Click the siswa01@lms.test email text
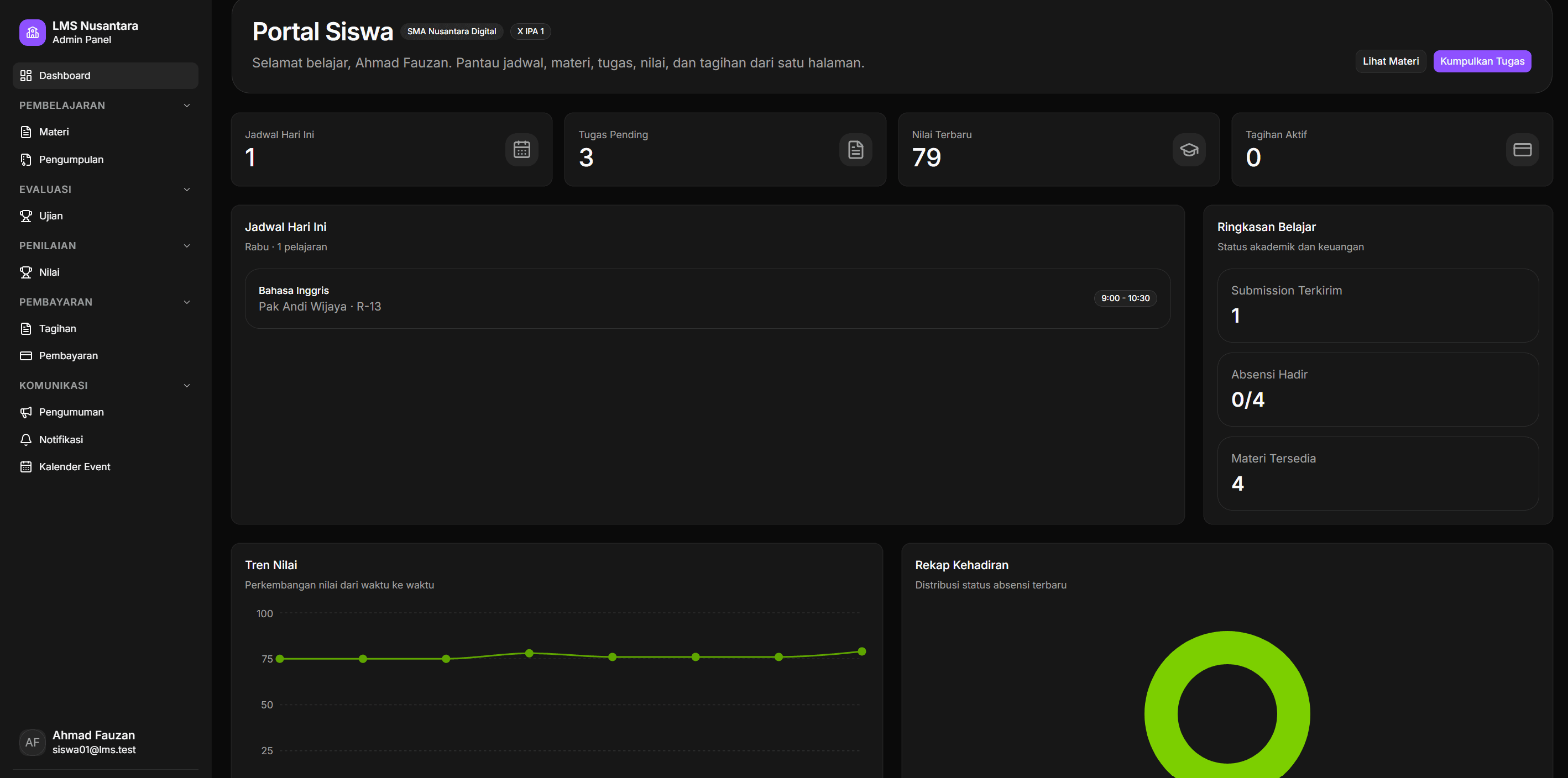Viewport: 1568px width, 778px height. tap(95, 750)
